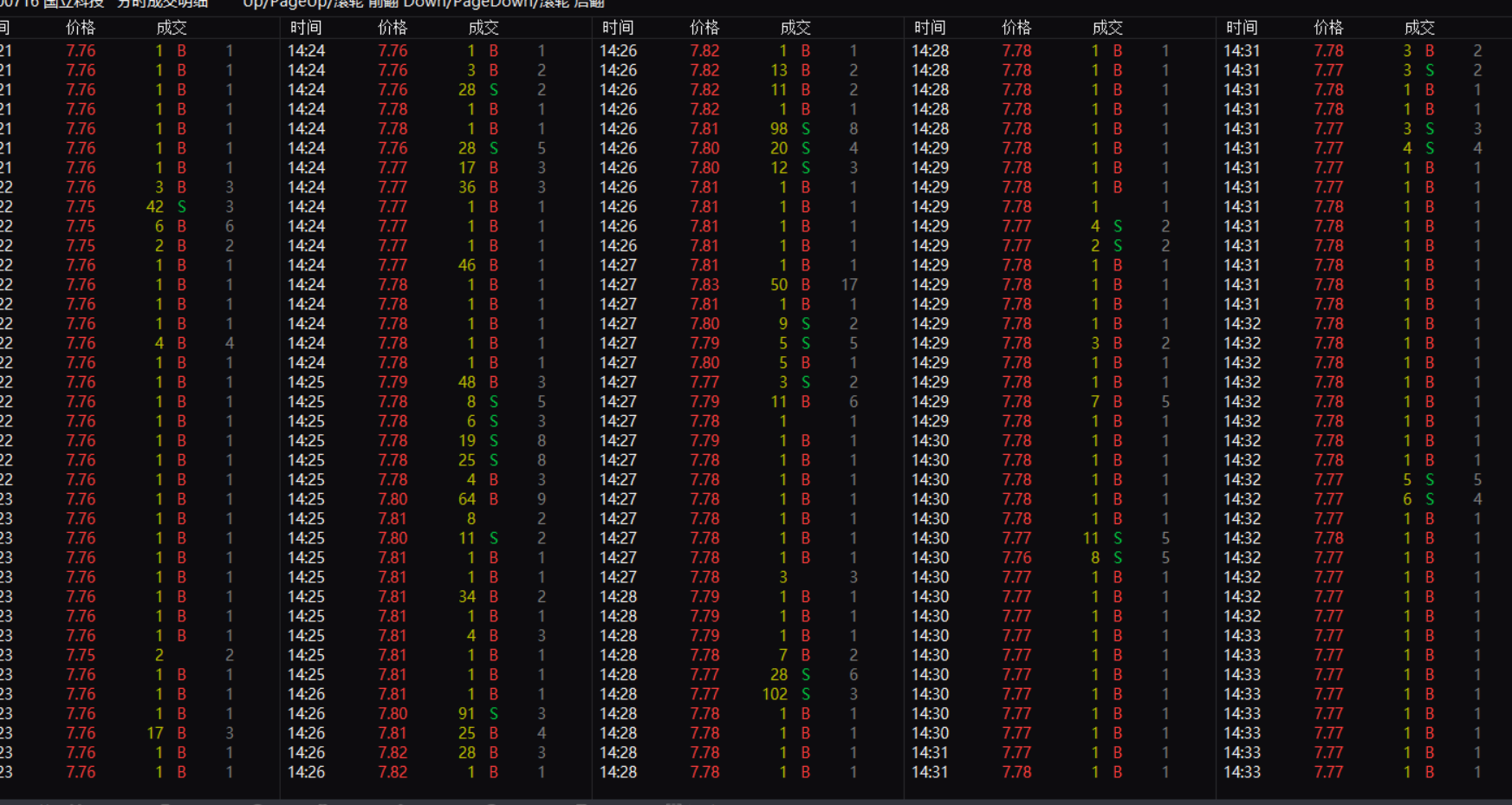Click volume 102 in the 14:28 sell row
Screen dimensions: 1512x805
[775, 694]
